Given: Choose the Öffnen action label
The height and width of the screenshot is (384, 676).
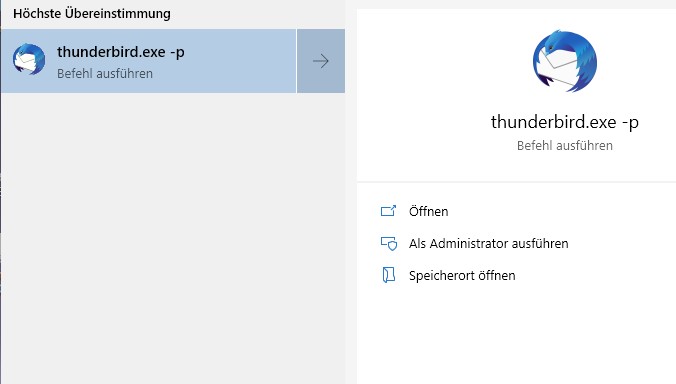Looking at the screenshot, I should pos(429,212).
